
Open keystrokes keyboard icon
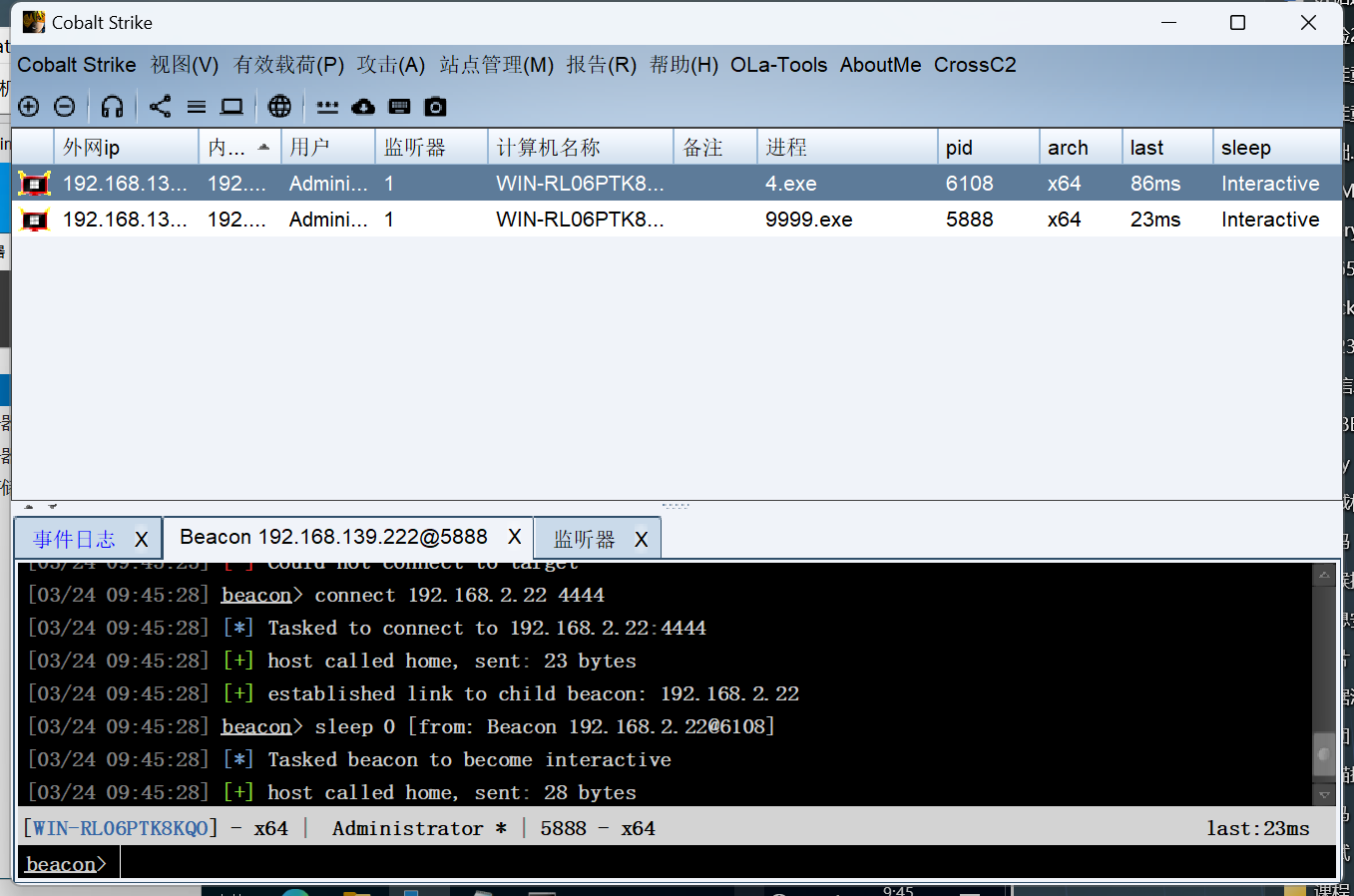[x=399, y=107]
